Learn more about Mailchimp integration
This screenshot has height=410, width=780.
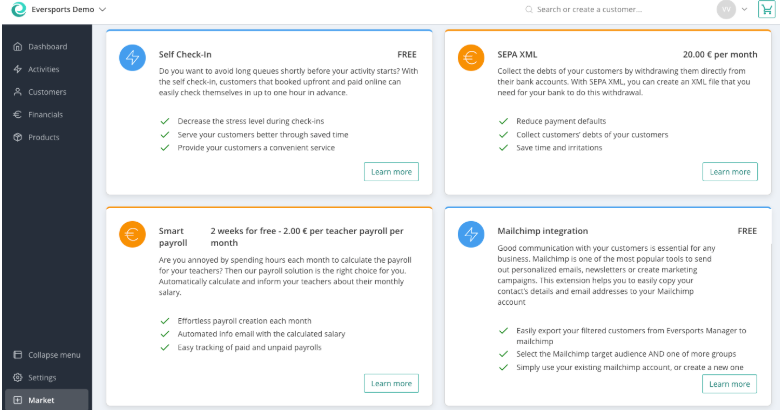point(729,384)
